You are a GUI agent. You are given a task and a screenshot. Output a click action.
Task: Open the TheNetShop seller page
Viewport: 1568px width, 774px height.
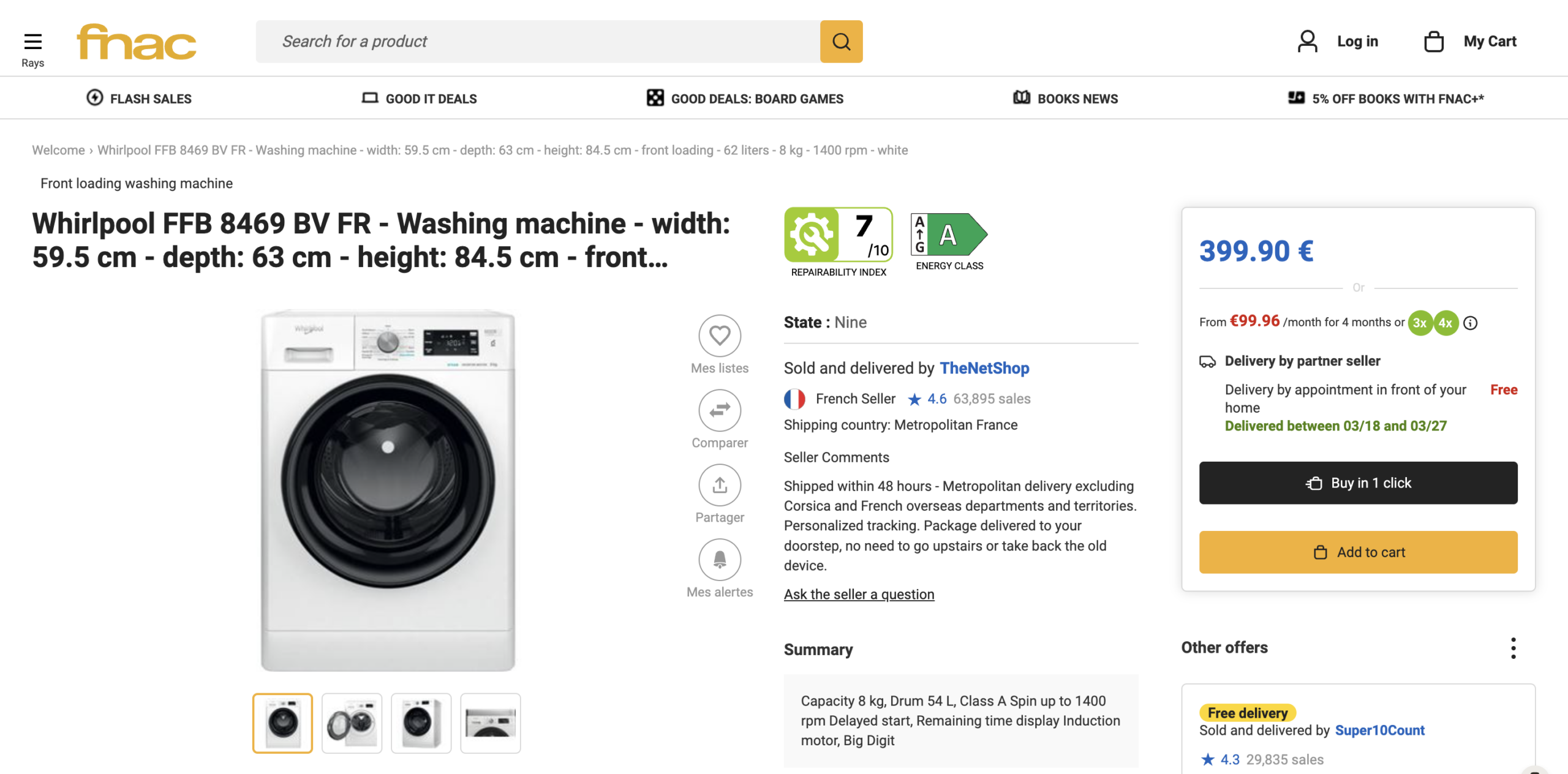[984, 368]
